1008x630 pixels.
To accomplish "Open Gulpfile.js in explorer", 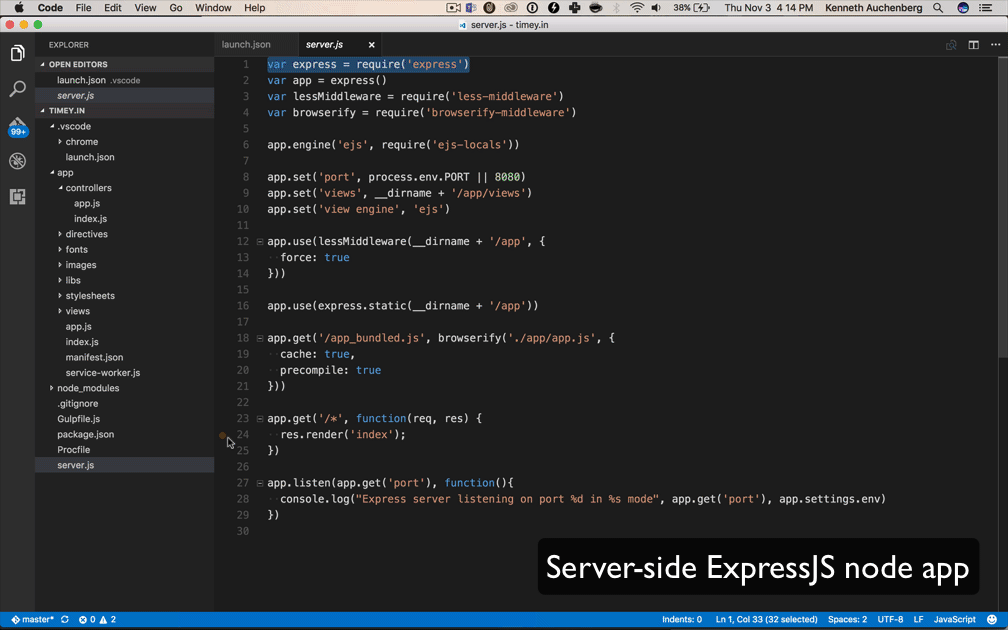I will pyautogui.click(x=125, y=419).
